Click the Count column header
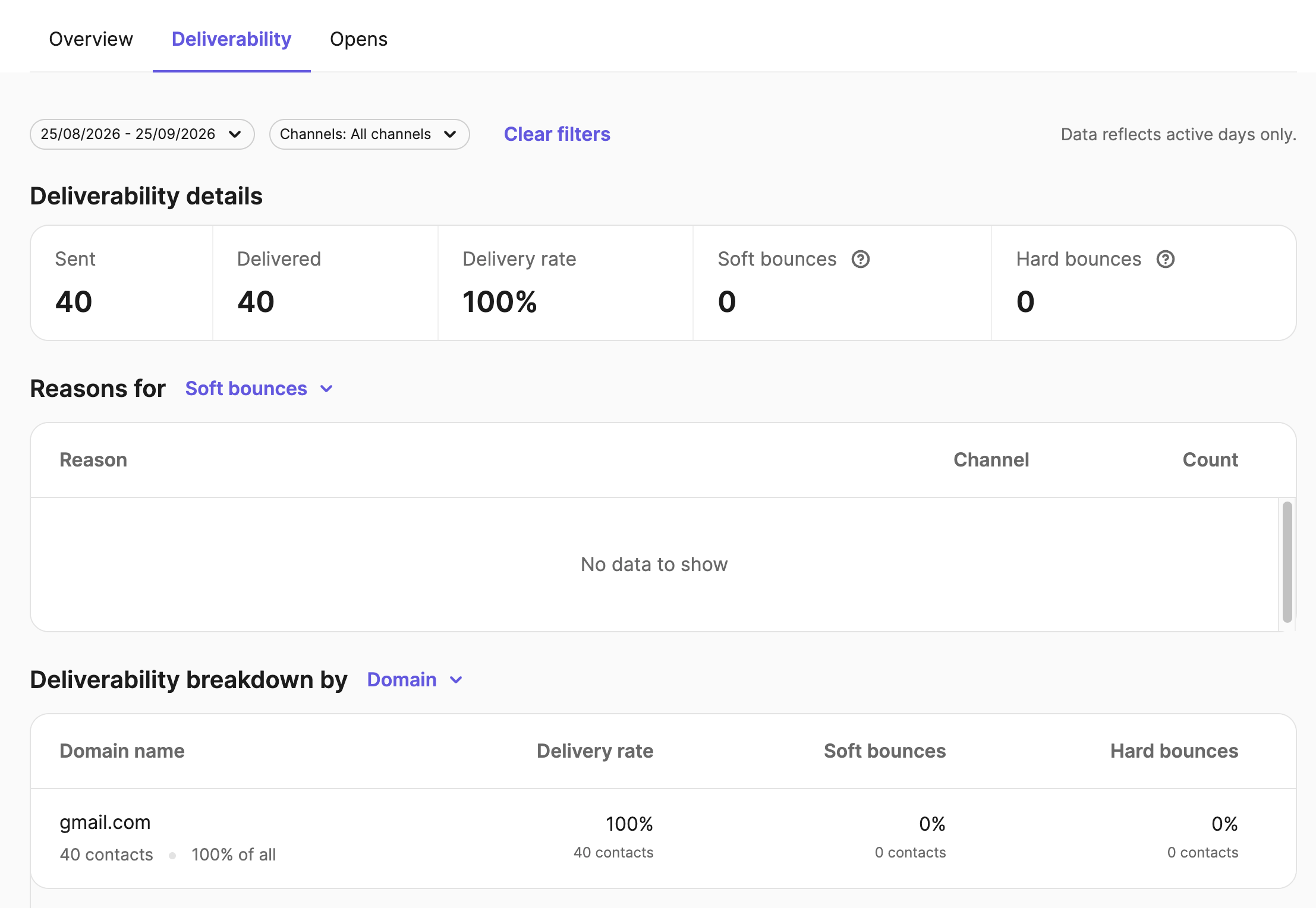 point(1210,460)
